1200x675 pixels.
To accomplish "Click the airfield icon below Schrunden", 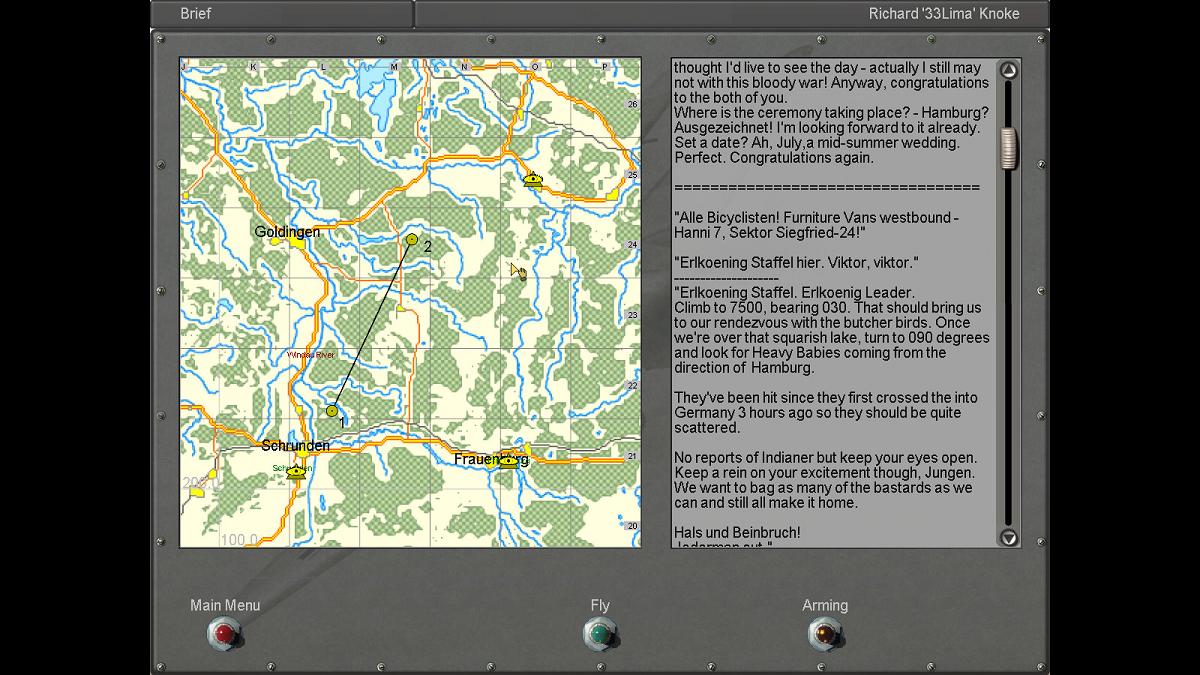I will pyautogui.click(x=296, y=472).
